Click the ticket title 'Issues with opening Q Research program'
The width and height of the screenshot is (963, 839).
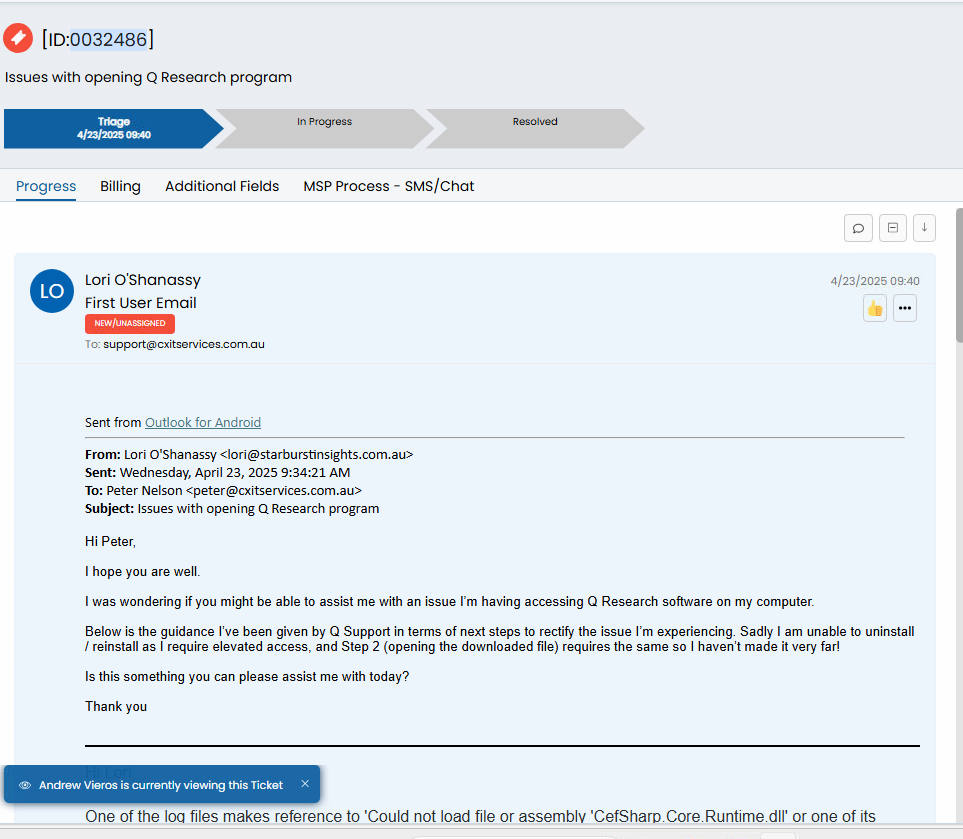click(x=148, y=77)
